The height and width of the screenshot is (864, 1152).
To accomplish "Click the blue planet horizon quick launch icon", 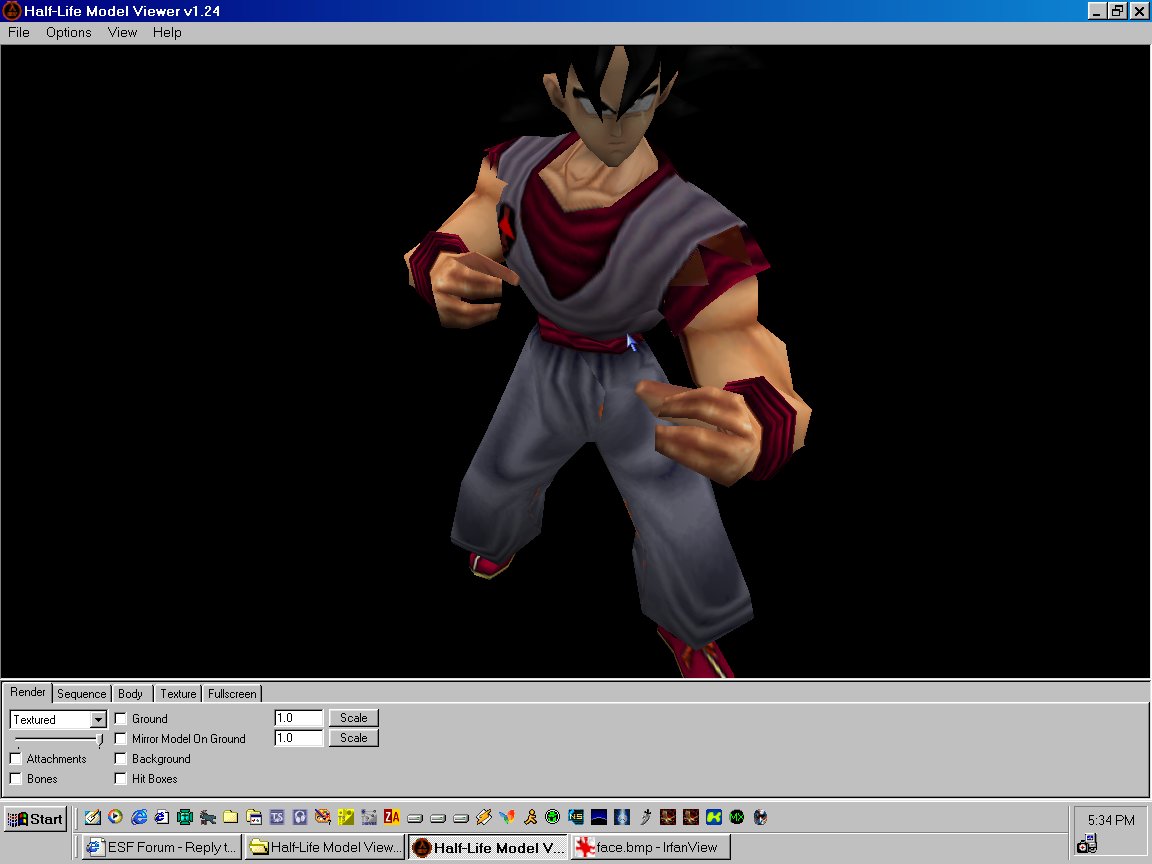I will (x=599, y=817).
